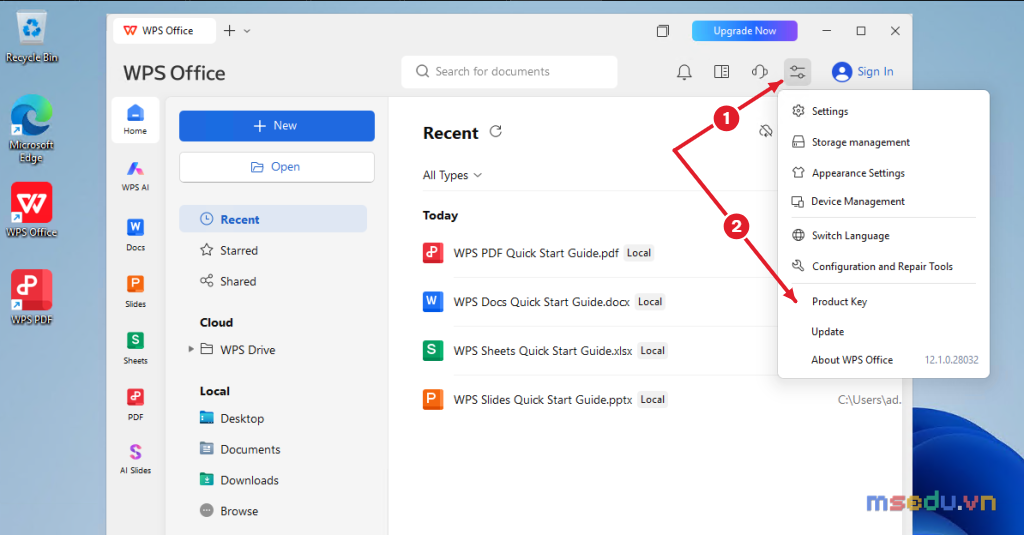Open the Documents local folder
Image resolution: width=1024 pixels, height=535 pixels.
pyautogui.click(x=240, y=449)
